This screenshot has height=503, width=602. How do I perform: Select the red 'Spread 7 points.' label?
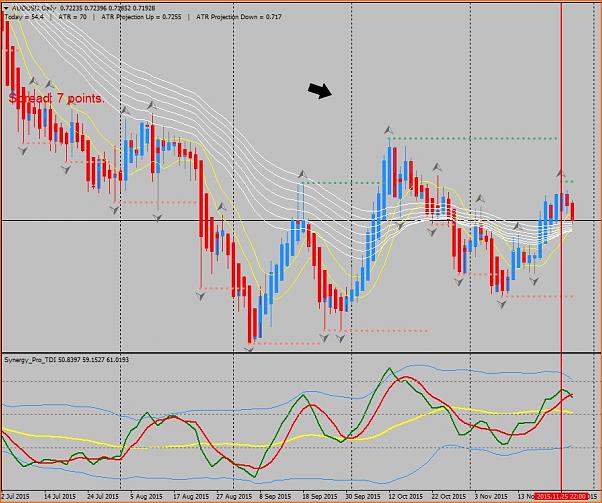[56, 98]
